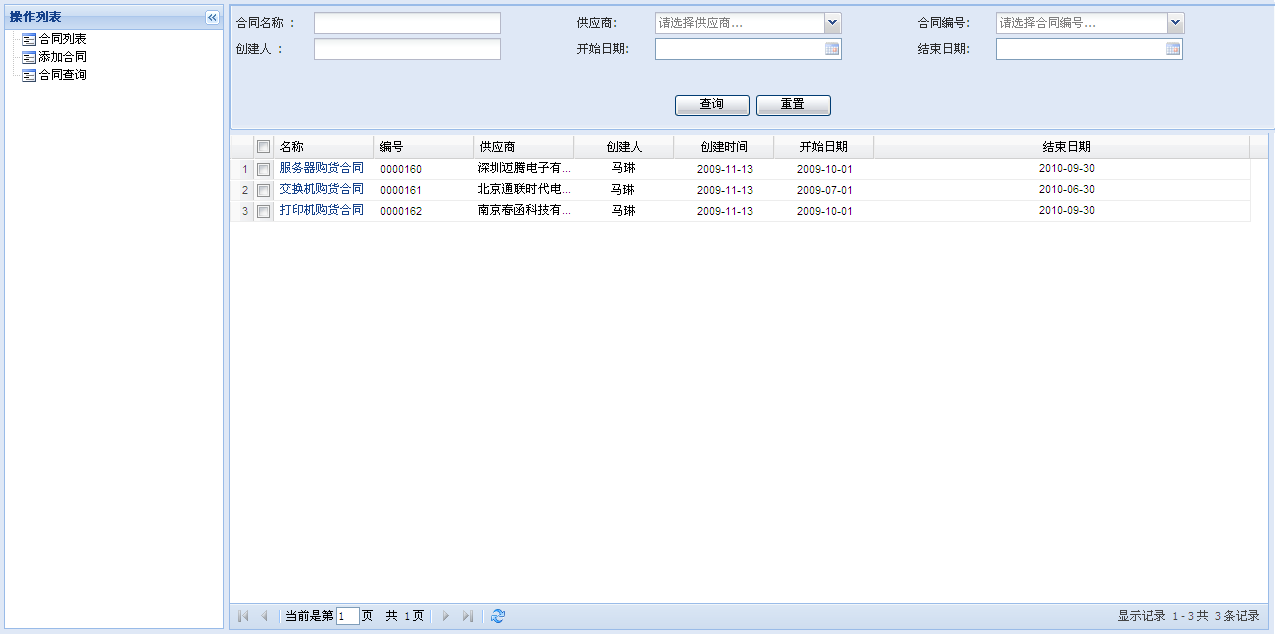The width and height of the screenshot is (1275, 634).
Task: Select 合同查询 in the operations tree
Action: [62, 75]
